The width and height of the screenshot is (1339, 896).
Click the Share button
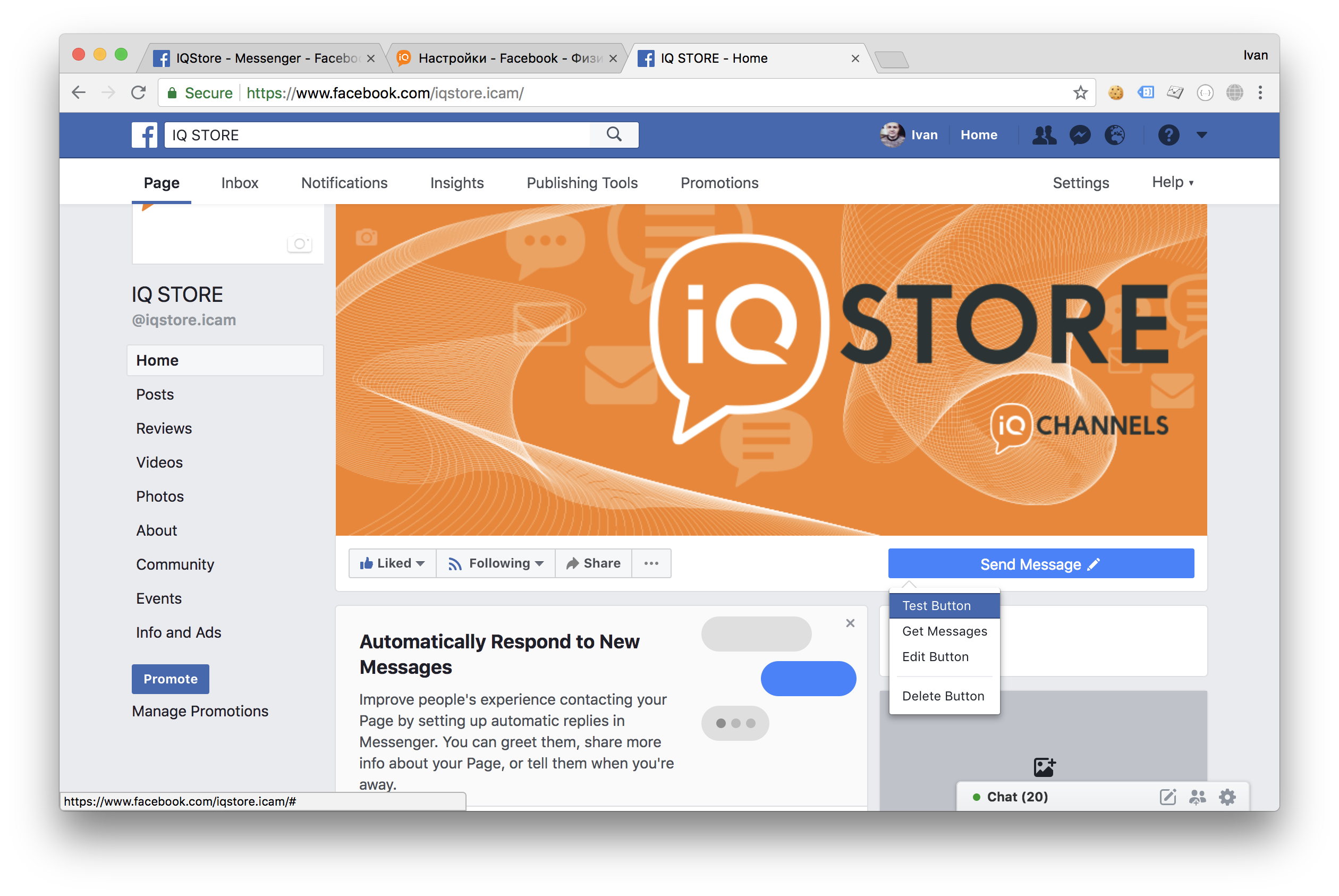[x=594, y=563]
